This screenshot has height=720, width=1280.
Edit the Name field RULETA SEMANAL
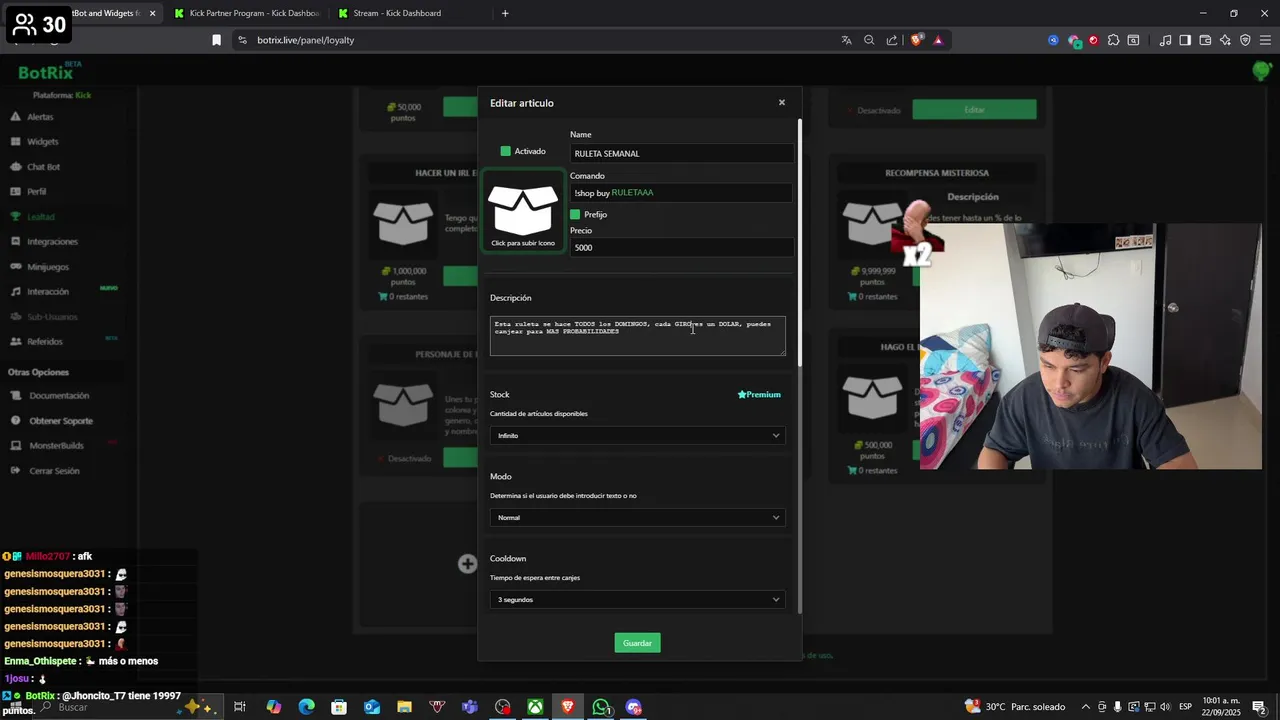coord(682,153)
